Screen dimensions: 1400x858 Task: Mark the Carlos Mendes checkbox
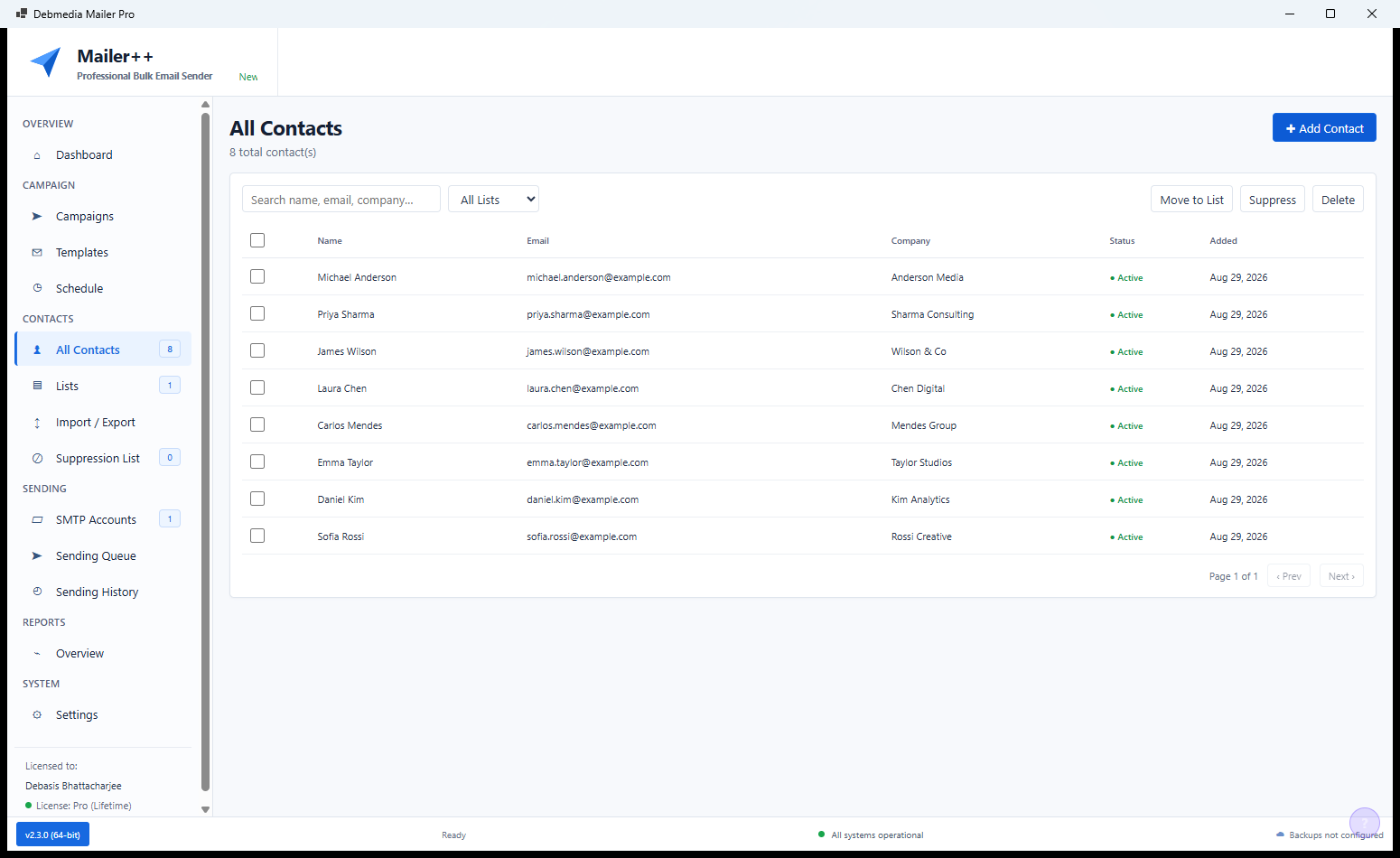coord(257,424)
